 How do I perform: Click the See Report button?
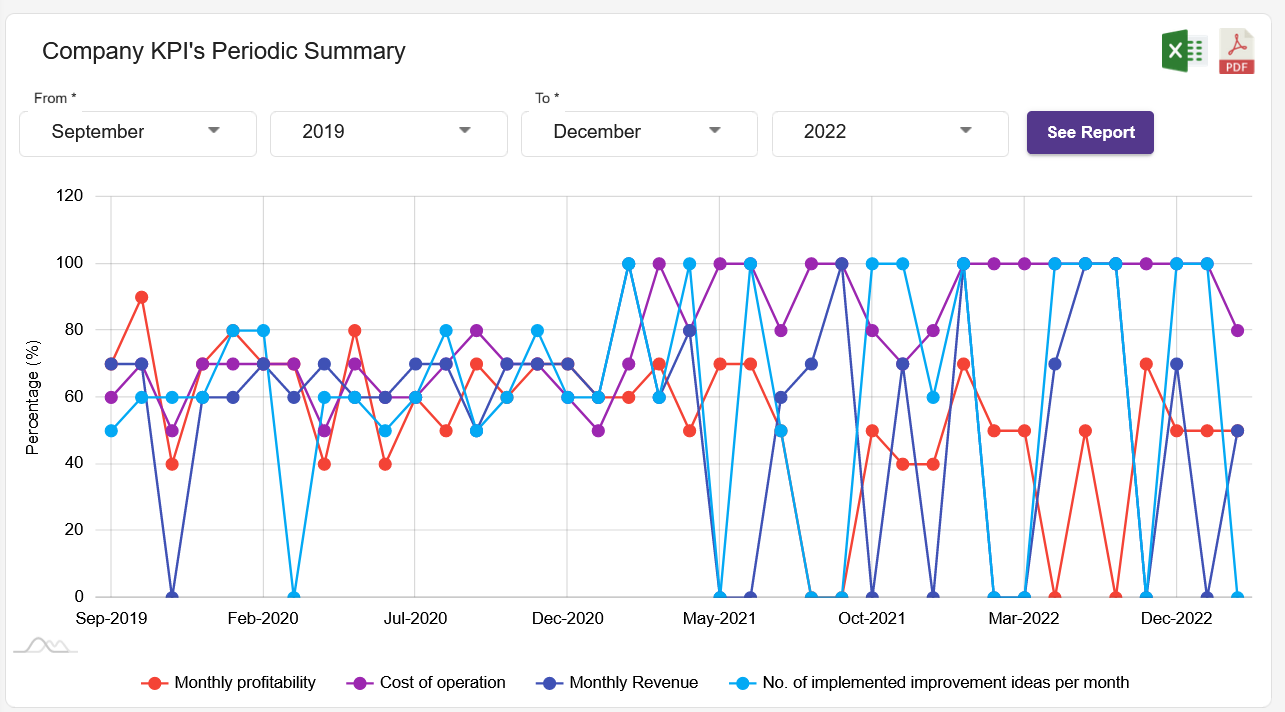1090,132
